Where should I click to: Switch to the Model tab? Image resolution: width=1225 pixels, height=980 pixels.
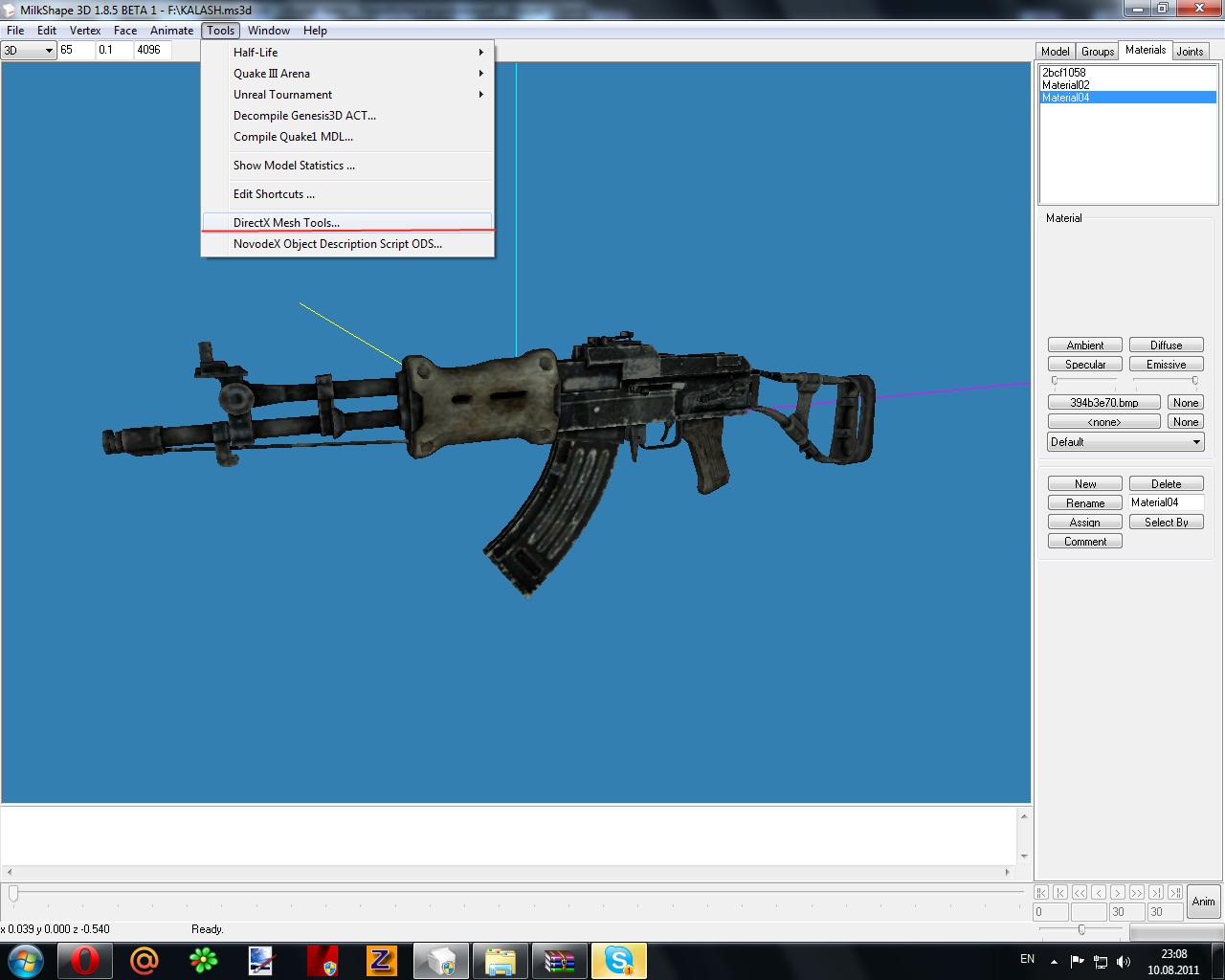pos(1055,52)
